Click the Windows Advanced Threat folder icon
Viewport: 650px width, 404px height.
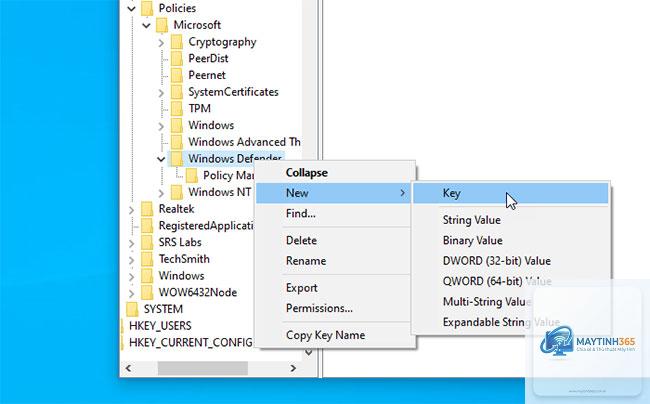[177, 142]
